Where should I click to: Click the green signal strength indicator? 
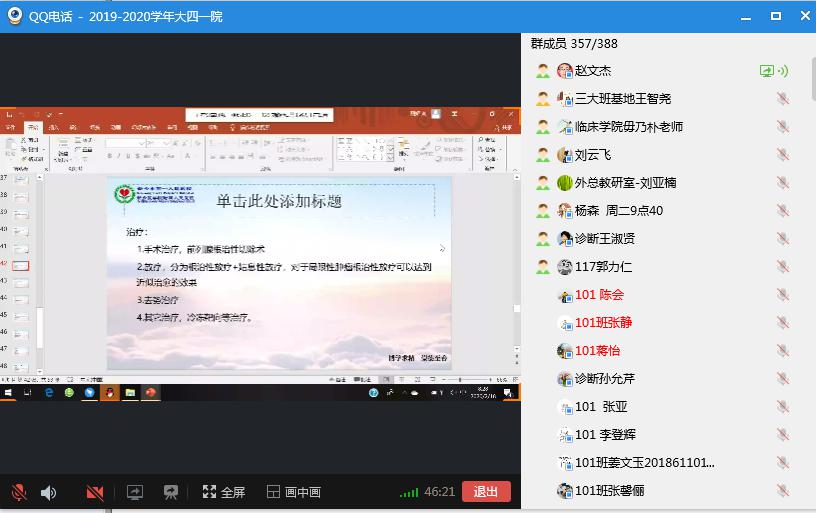(409, 492)
